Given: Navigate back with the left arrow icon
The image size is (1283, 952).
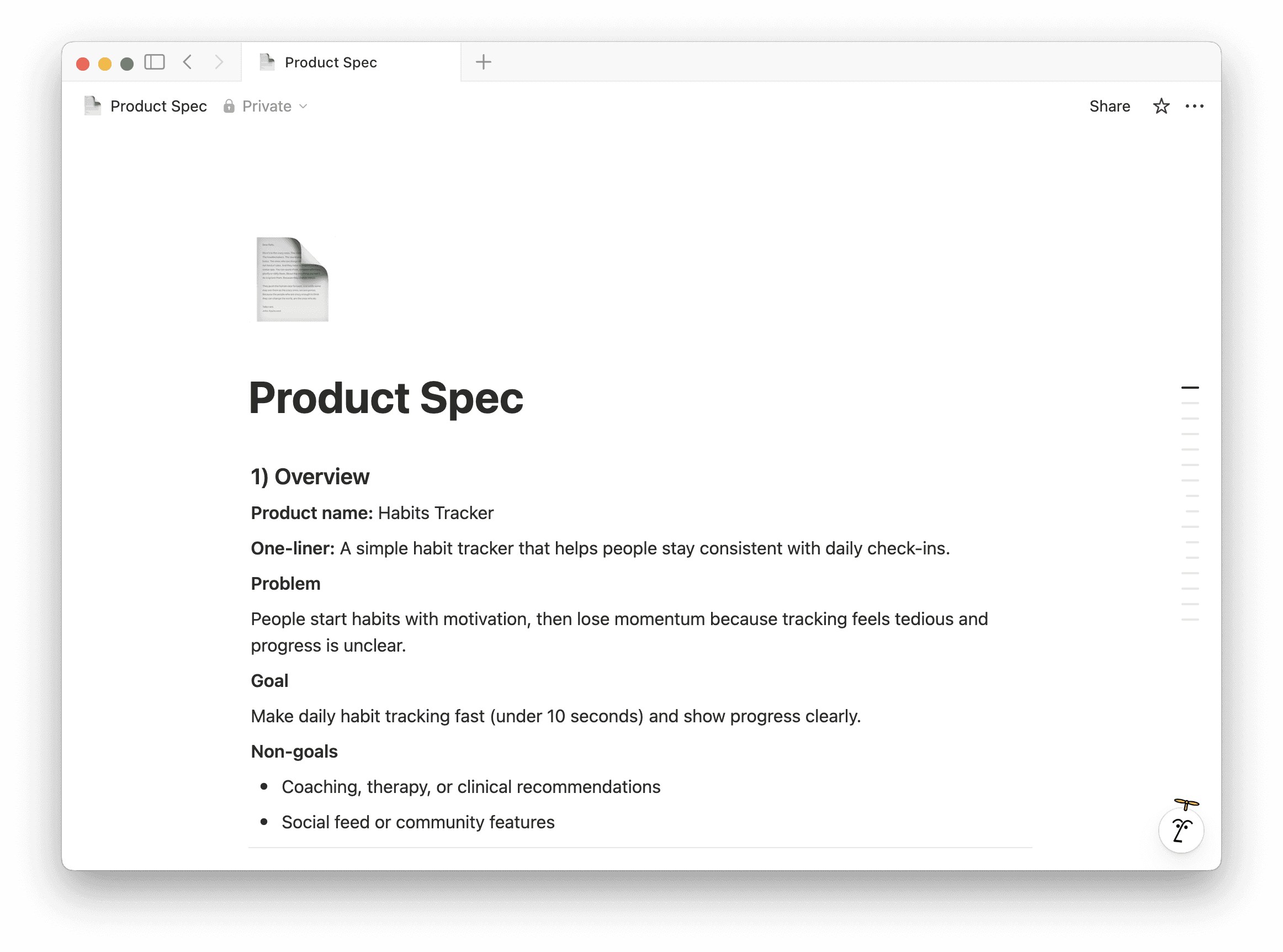Looking at the screenshot, I should pyautogui.click(x=188, y=62).
